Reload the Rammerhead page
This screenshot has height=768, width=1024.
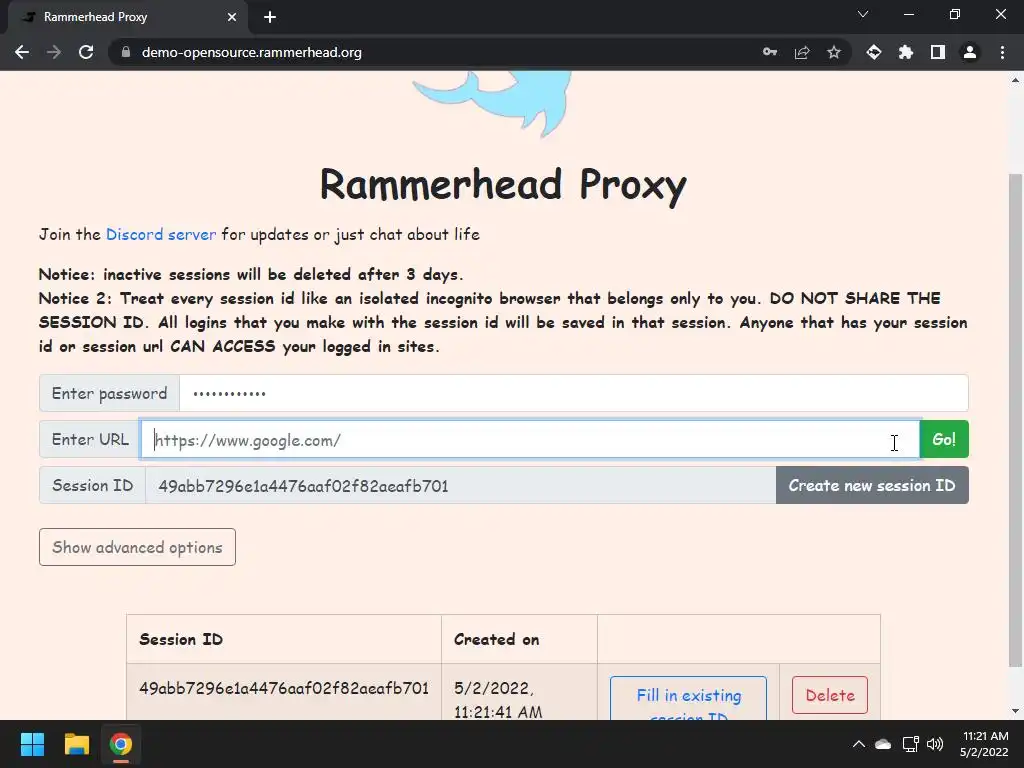[86, 52]
